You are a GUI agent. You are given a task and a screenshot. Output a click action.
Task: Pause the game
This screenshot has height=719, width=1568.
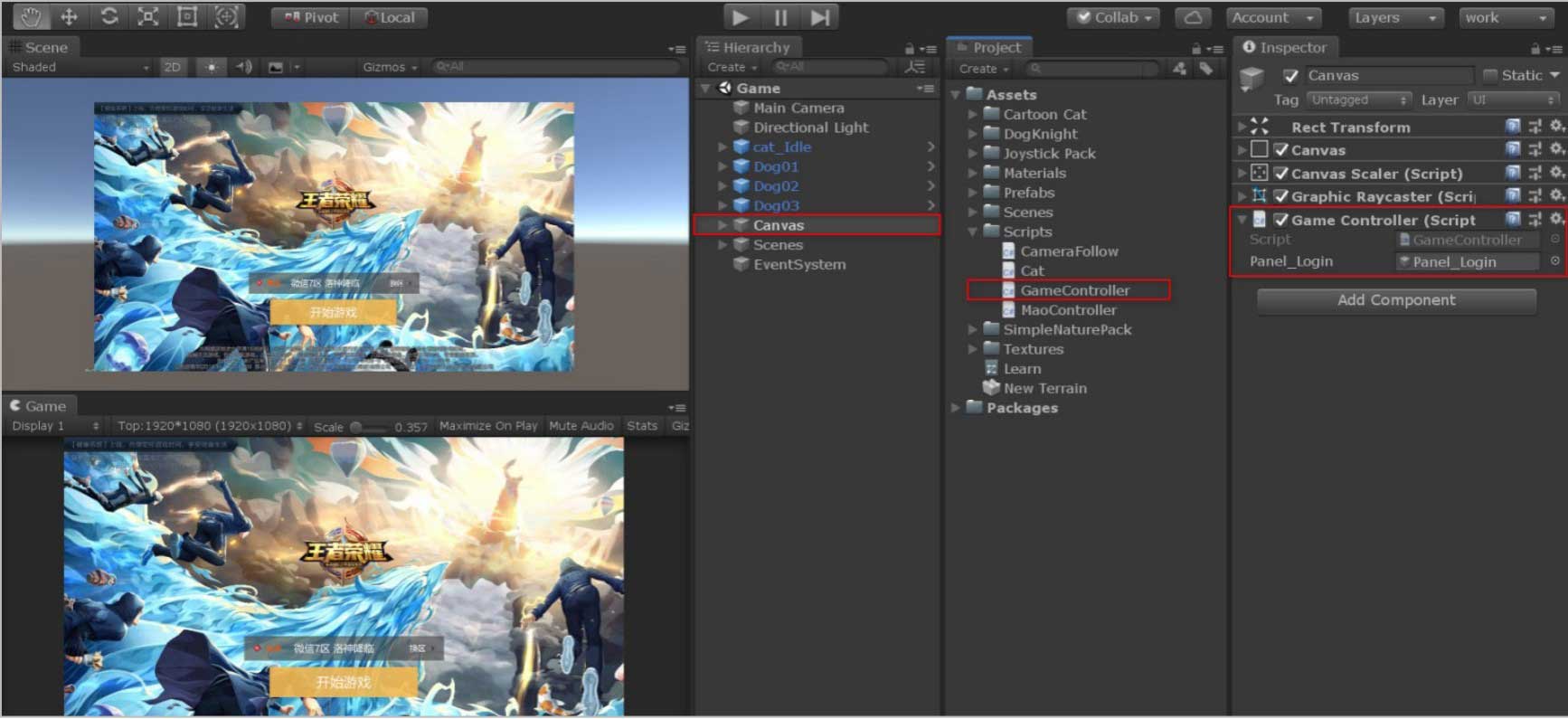coord(779,17)
